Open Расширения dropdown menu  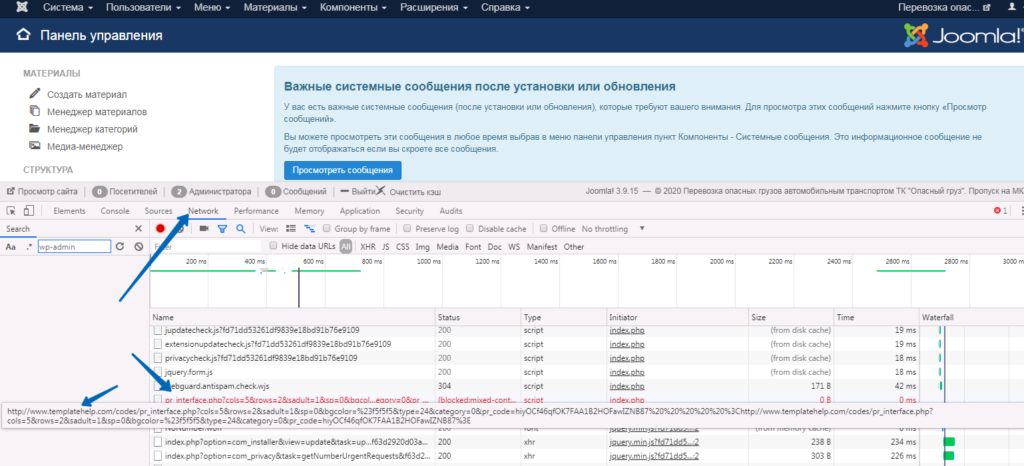(x=434, y=8)
